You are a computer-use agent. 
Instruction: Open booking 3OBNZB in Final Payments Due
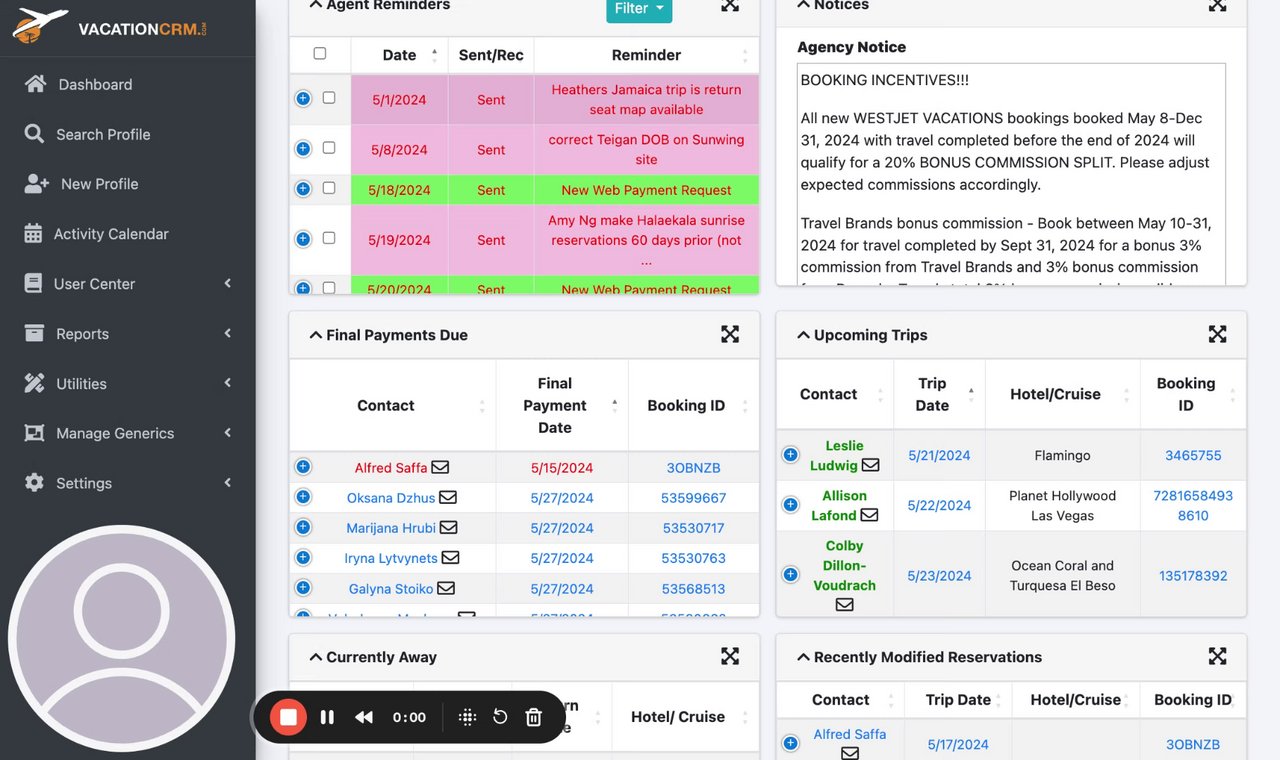693,468
